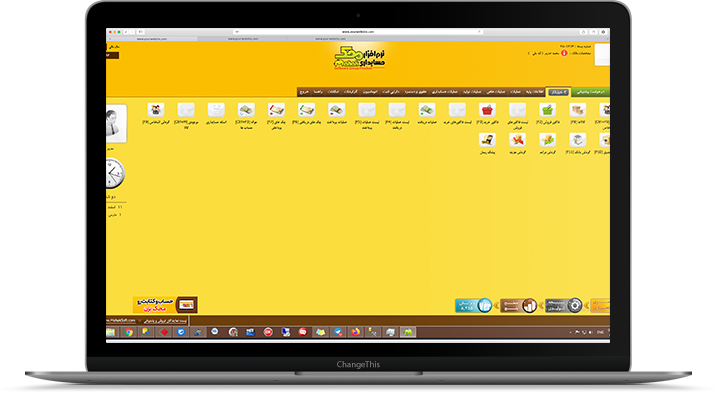Open the account transfer icon [Ctrl+F3]
This screenshot has height=393, width=717.
click(246, 110)
